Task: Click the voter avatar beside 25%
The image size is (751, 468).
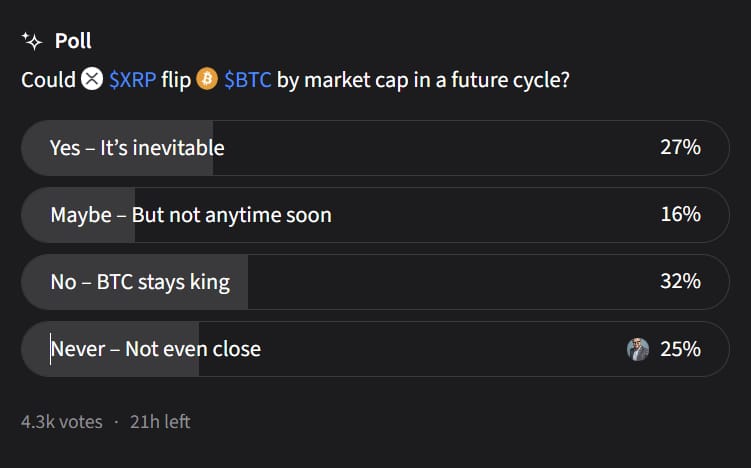Action: click(x=638, y=349)
